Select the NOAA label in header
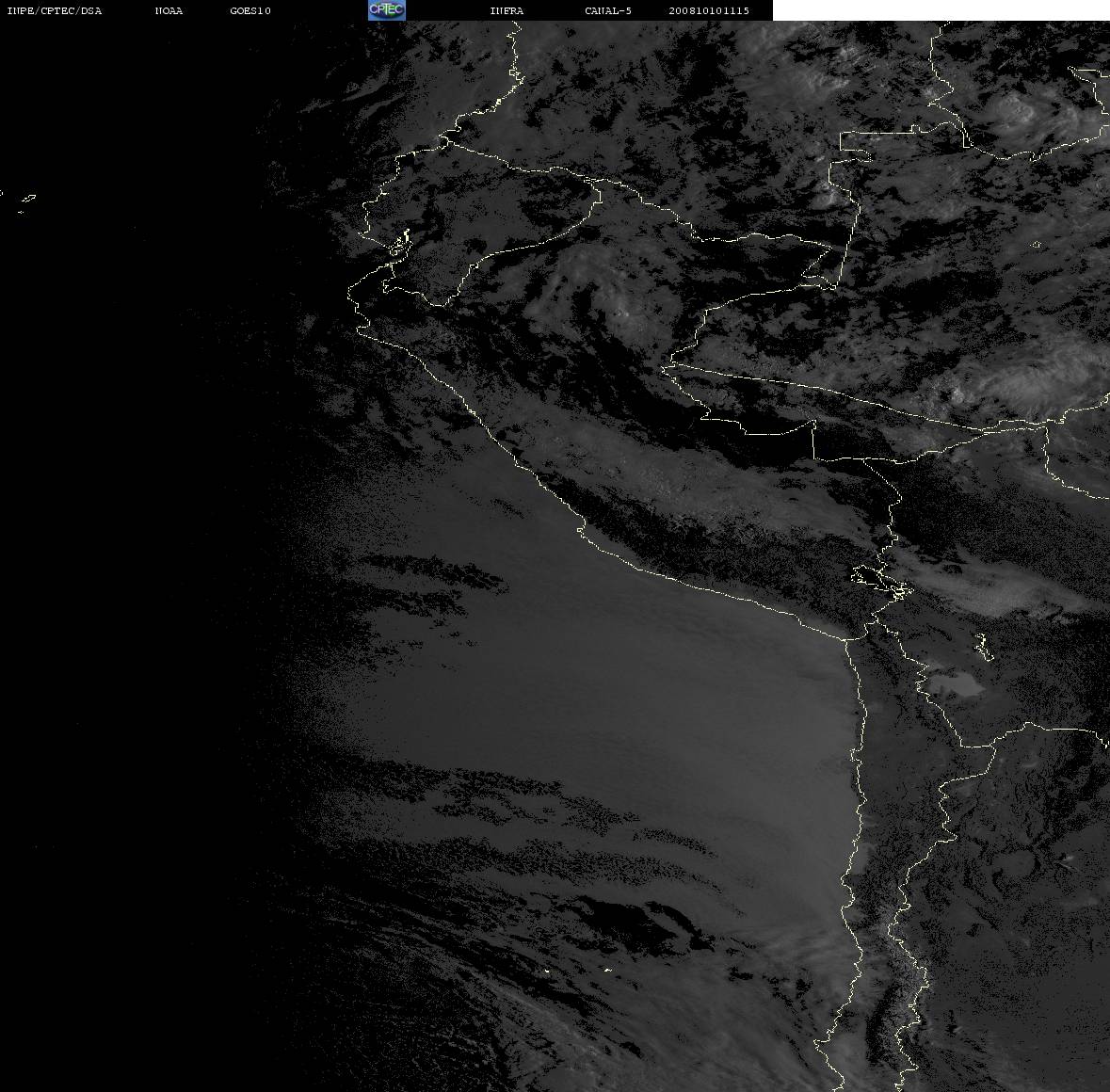 click(169, 10)
